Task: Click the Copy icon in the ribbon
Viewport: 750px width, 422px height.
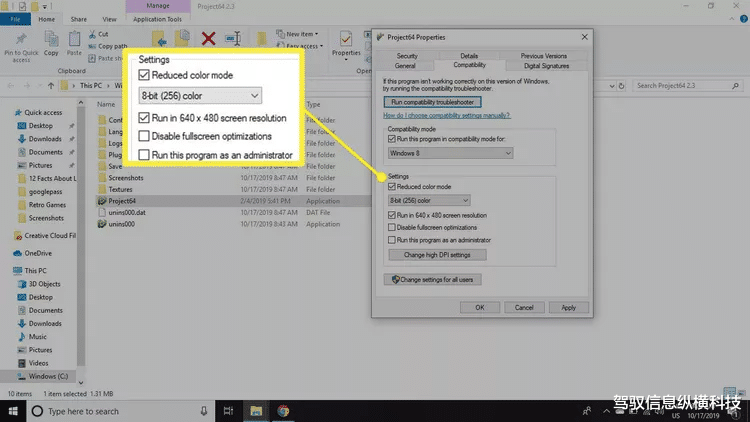Action: click(51, 39)
